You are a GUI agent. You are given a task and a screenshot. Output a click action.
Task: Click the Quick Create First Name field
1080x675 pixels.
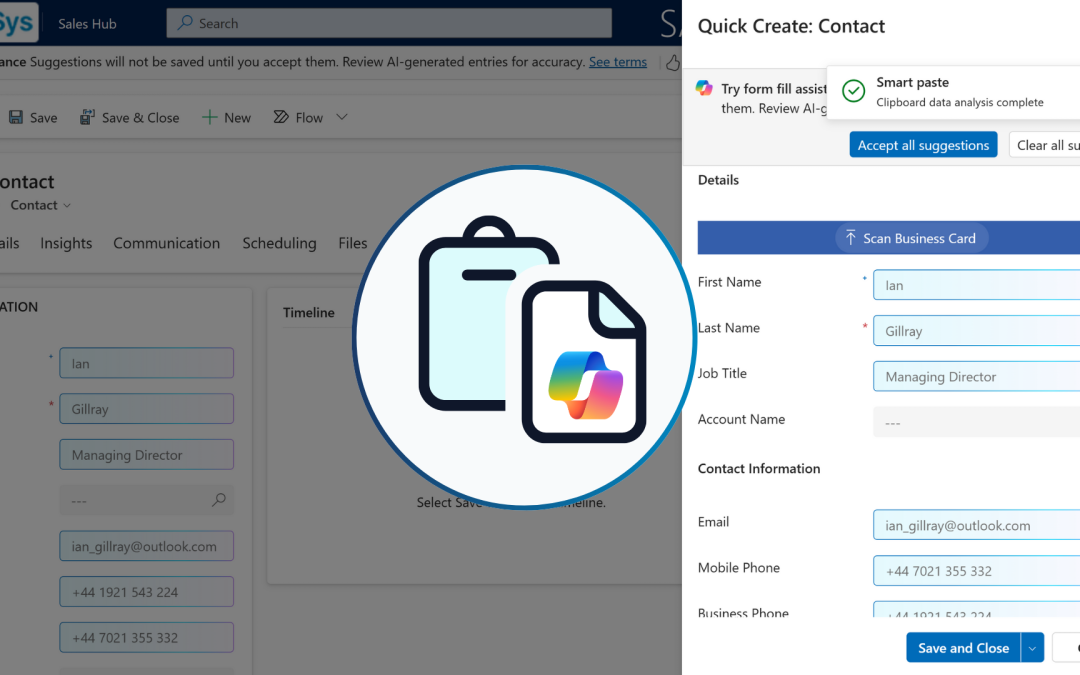click(x=977, y=285)
